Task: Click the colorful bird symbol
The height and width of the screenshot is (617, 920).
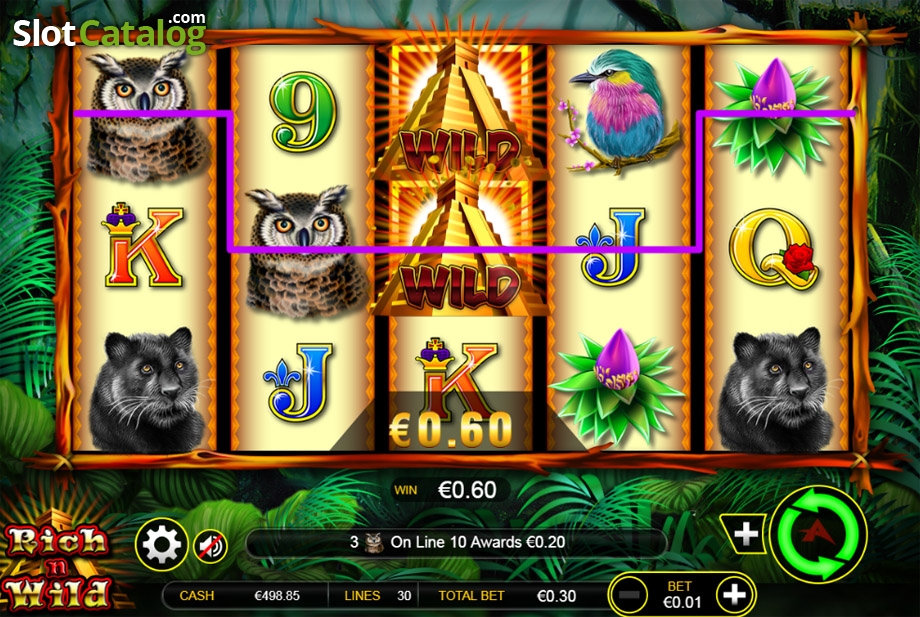Action: coord(619,111)
